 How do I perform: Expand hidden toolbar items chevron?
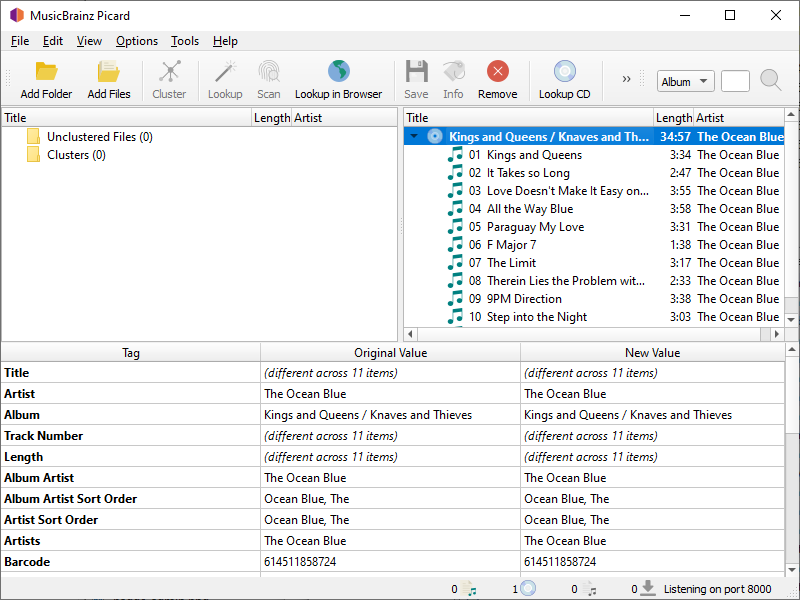[627, 79]
